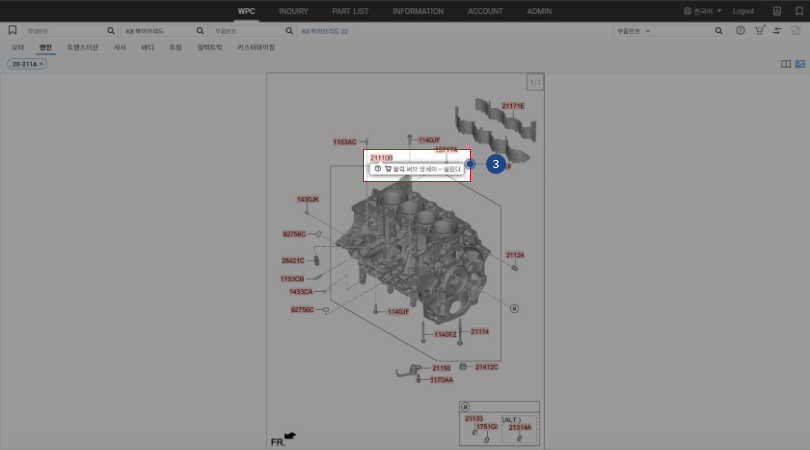Select part label 1430JK
Image resolution: width=810 pixels, height=450 pixels.
click(x=308, y=199)
